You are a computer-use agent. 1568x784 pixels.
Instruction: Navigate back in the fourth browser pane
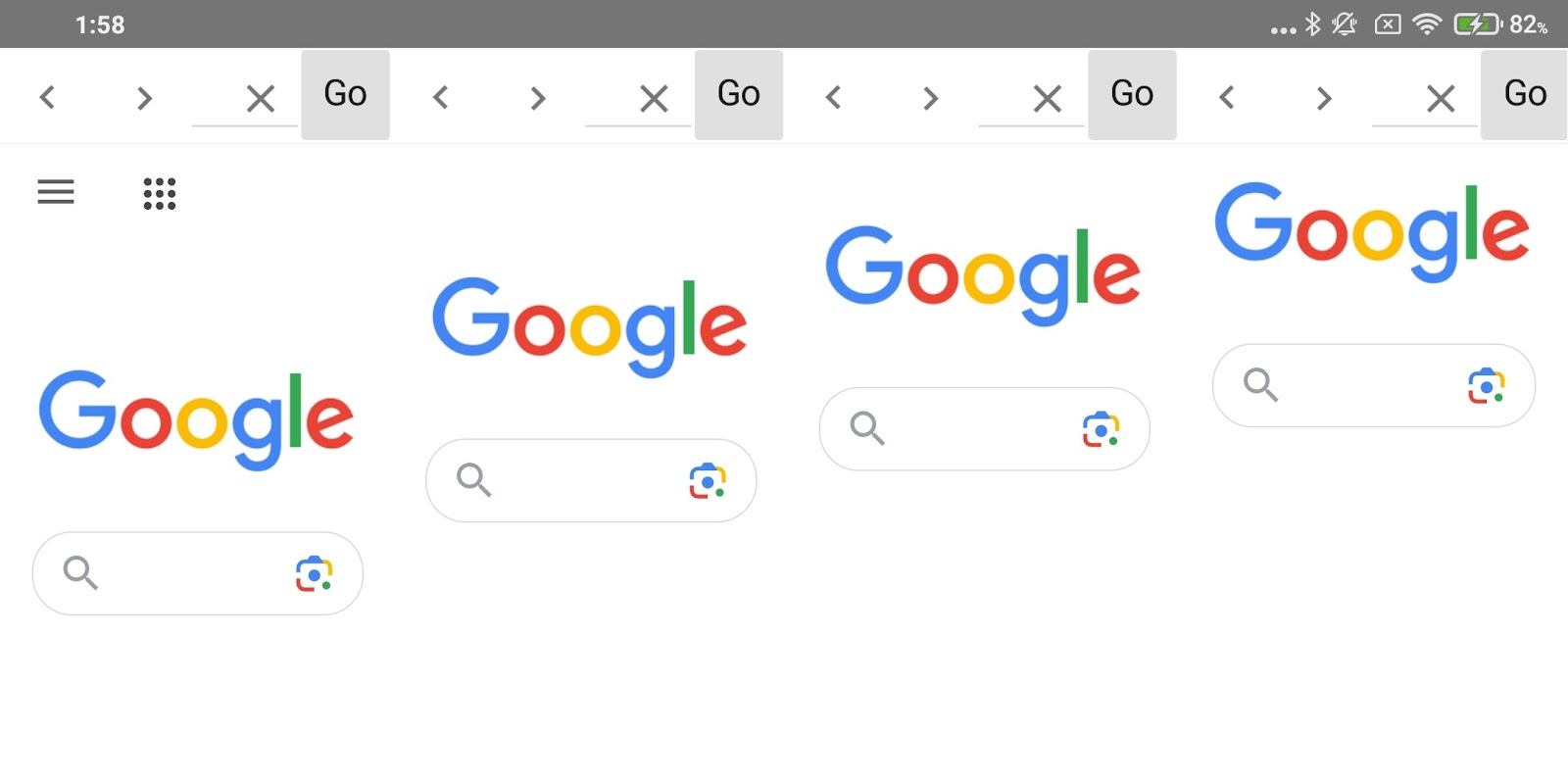(x=1226, y=97)
